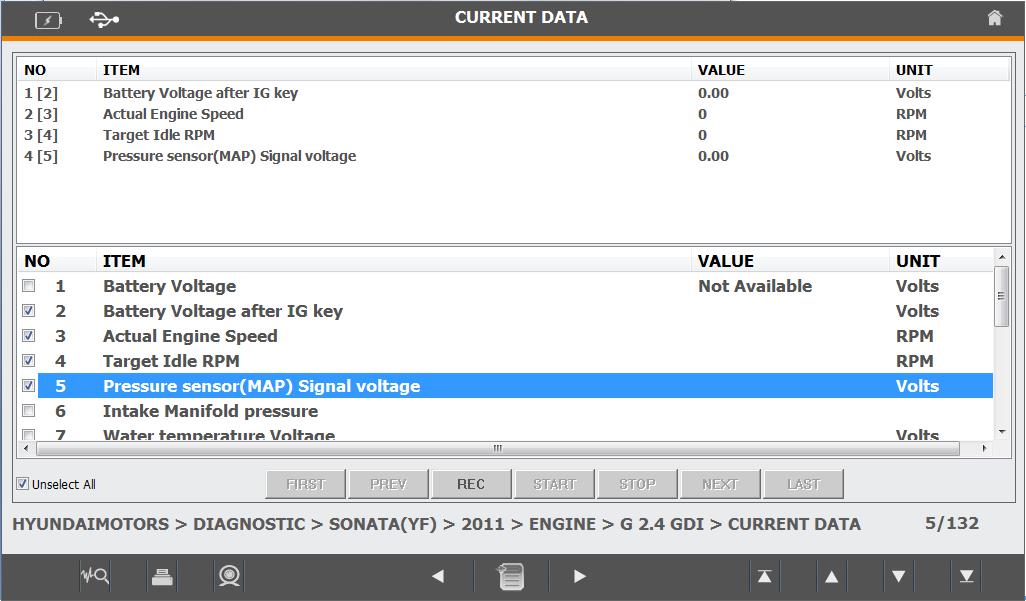Open the list menu icon in bottom toolbar
Viewport: 1026px width, 601px height.
[511, 576]
